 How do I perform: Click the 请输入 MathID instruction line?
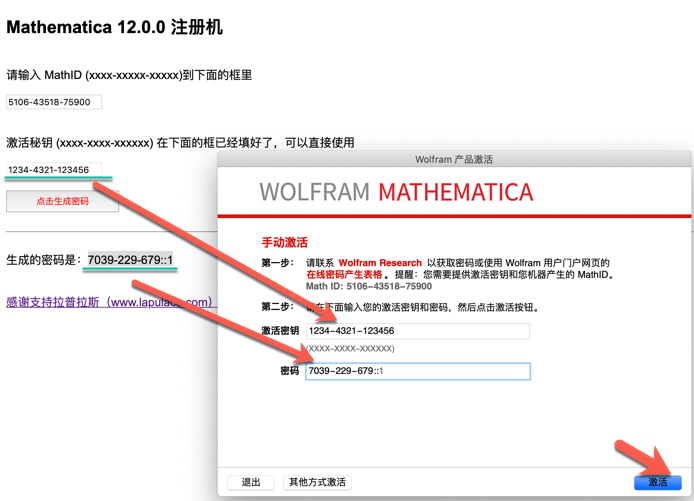(x=129, y=75)
